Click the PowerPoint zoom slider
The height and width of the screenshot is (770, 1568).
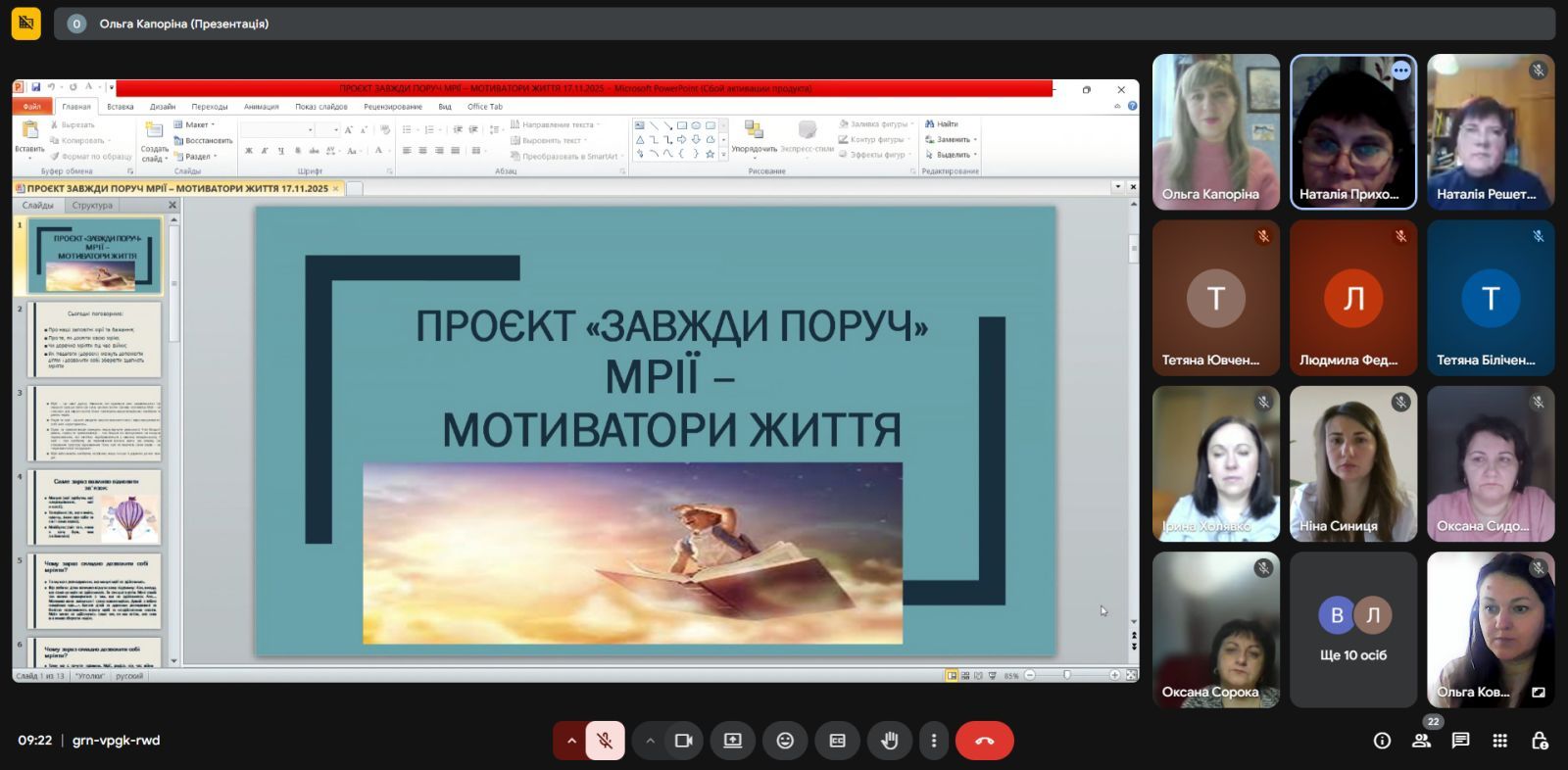tap(1067, 675)
